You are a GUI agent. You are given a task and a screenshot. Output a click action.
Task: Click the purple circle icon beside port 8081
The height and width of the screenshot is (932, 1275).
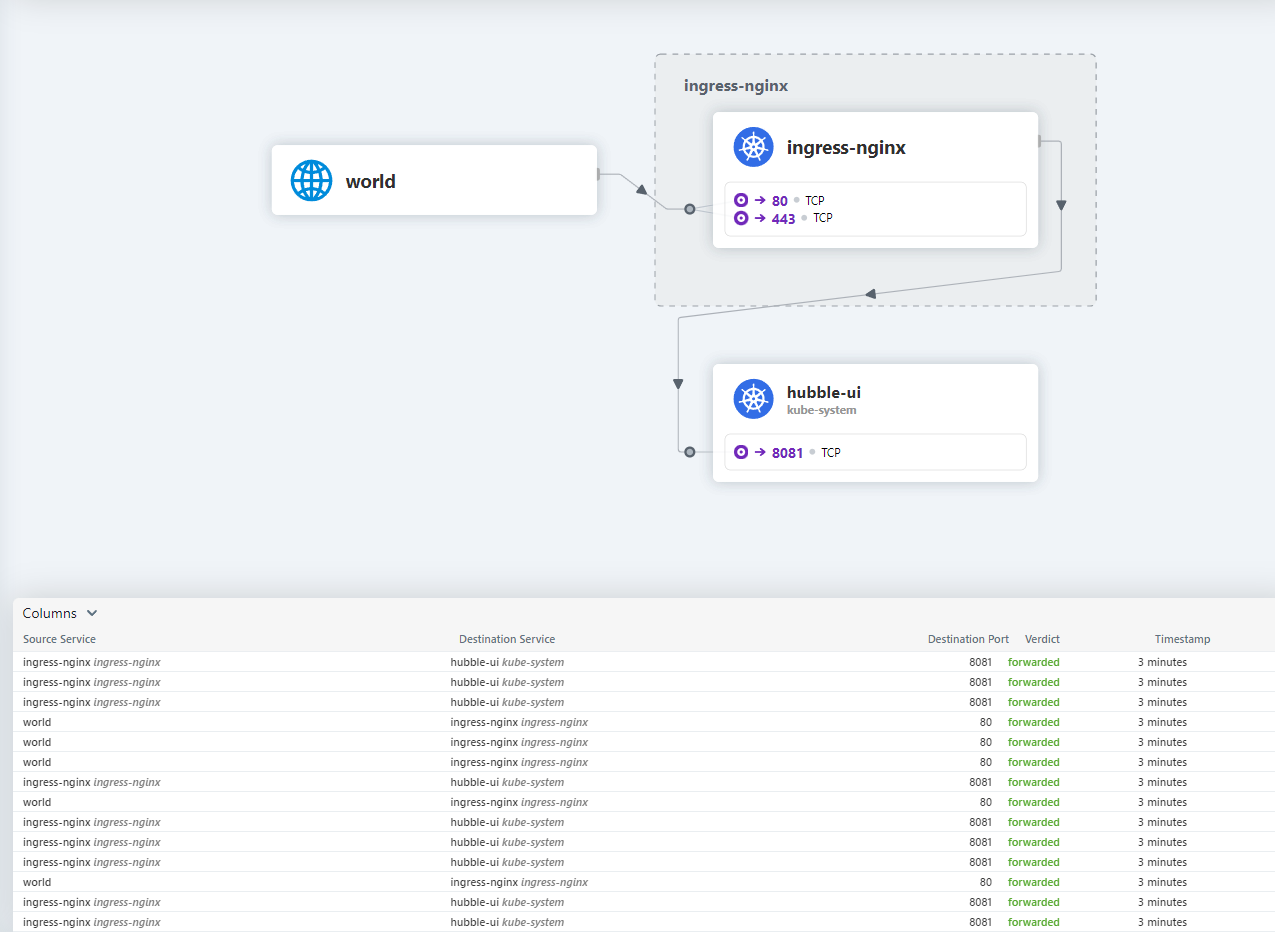(741, 452)
